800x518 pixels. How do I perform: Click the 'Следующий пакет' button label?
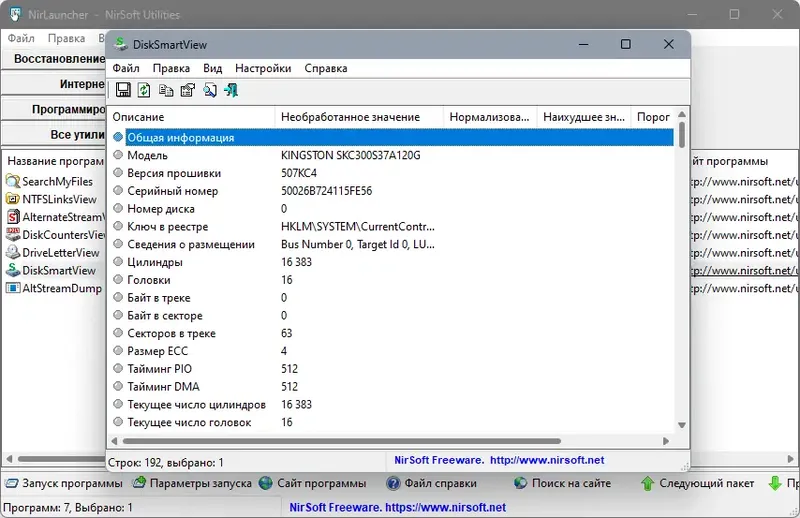707,483
